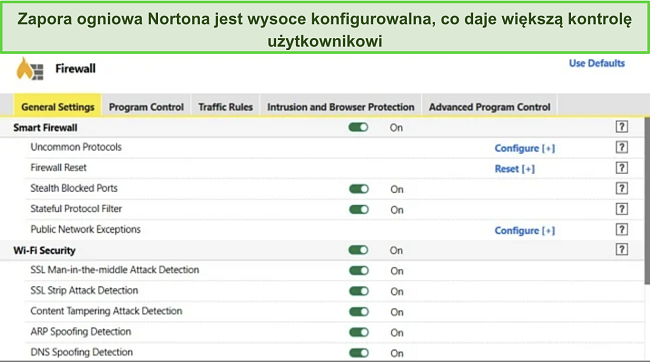The image size is (650, 362).
Task: Open help for Stealth Blocked Ports
Action: (x=621, y=188)
